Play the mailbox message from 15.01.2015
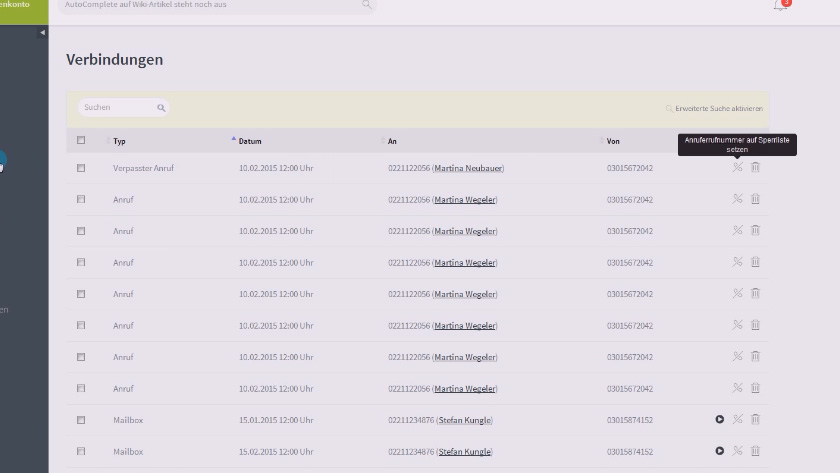 (x=719, y=419)
